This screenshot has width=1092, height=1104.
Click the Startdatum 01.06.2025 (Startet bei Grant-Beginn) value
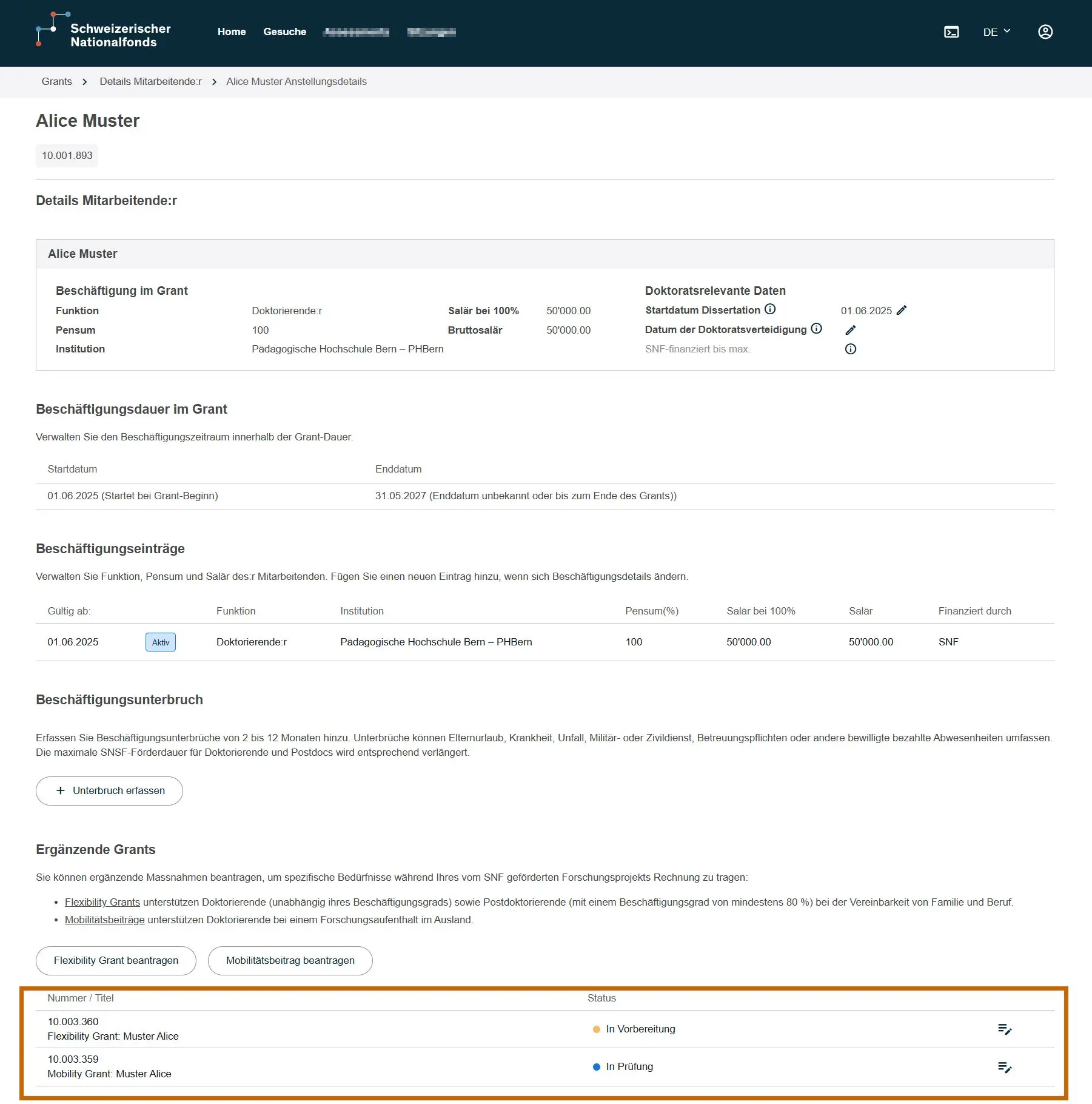133,496
